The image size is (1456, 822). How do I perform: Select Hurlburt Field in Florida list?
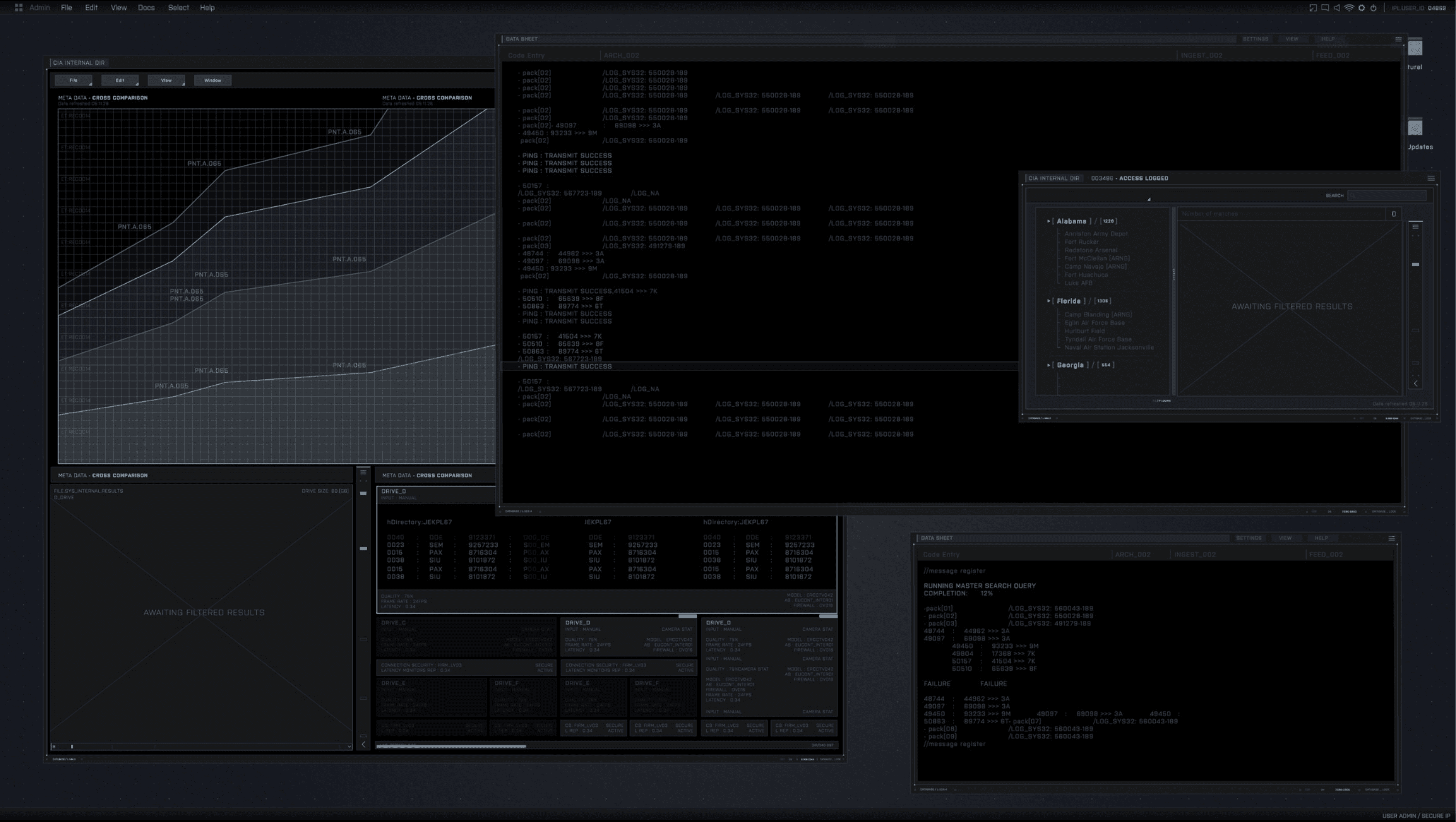pyautogui.click(x=1084, y=331)
